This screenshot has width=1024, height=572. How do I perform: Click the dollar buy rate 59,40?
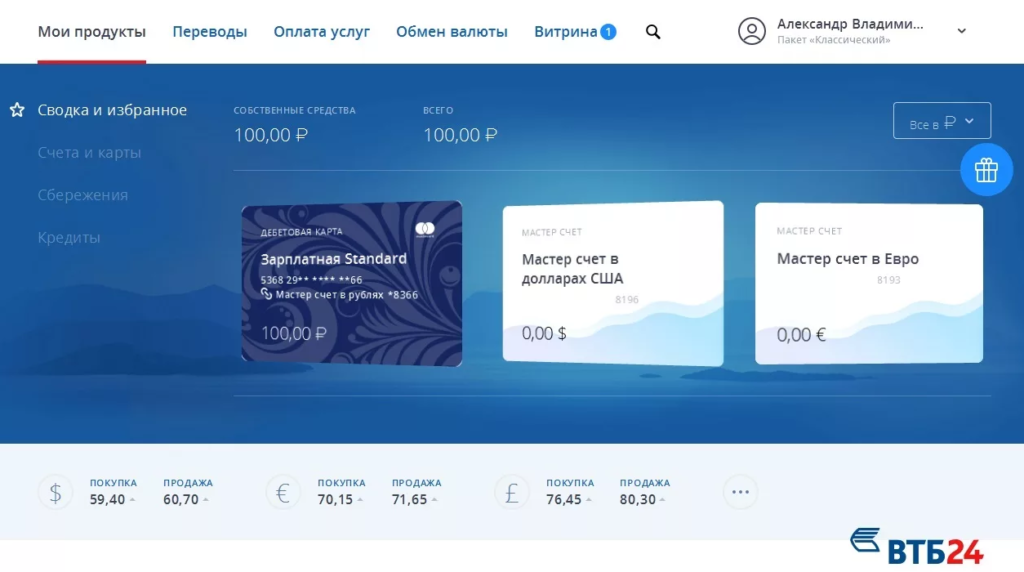coord(108,500)
